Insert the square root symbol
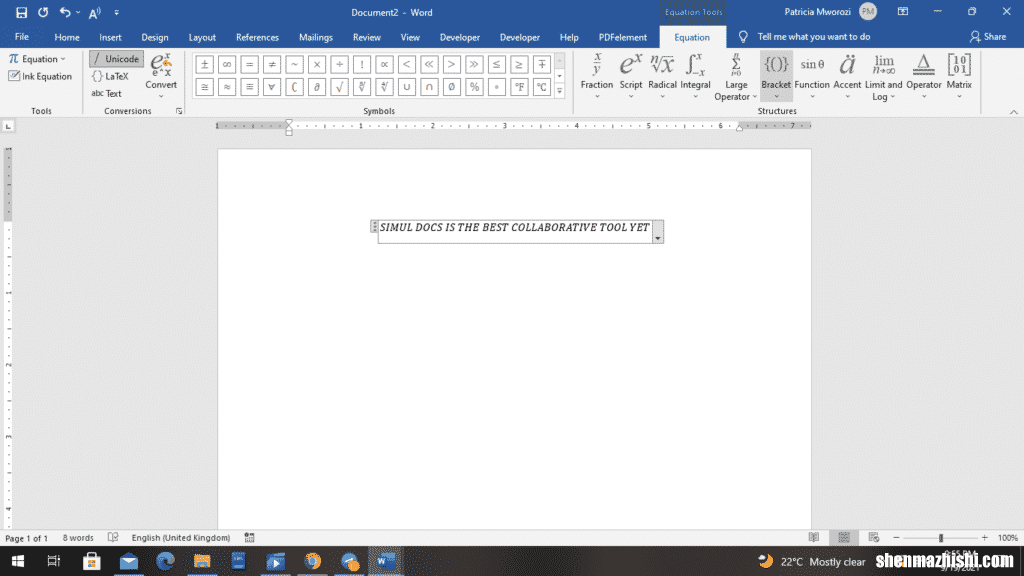The height and width of the screenshot is (576, 1024). [340, 87]
